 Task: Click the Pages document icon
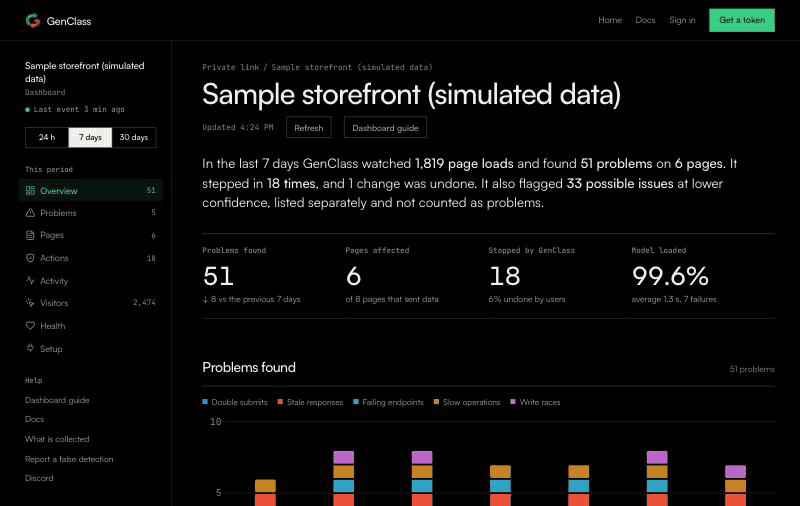pos(30,235)
